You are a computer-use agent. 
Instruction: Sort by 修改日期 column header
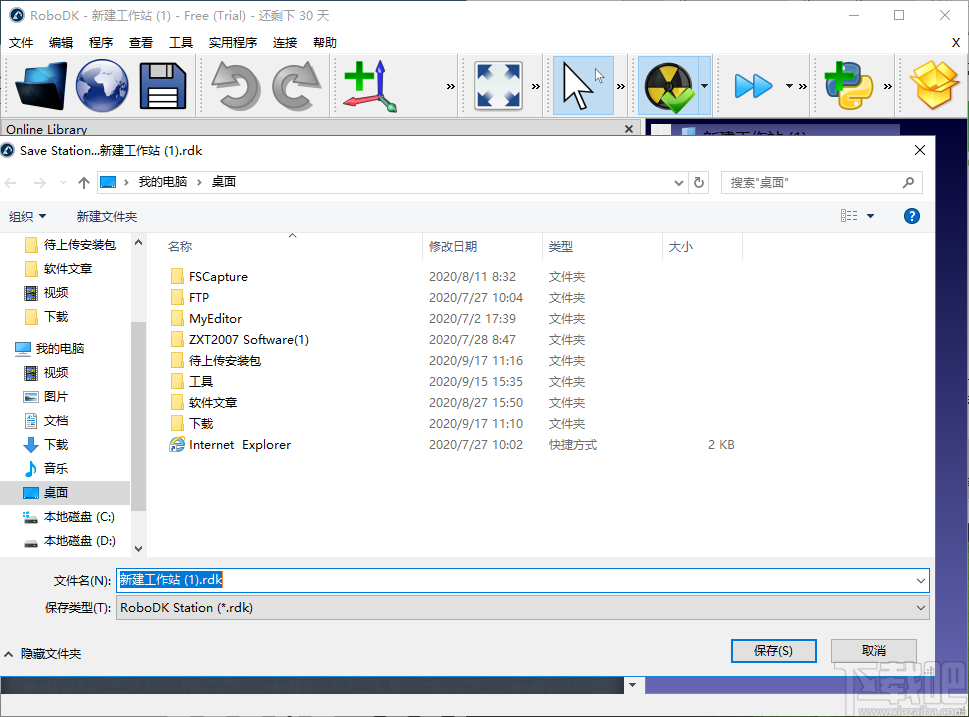point(453,247)
